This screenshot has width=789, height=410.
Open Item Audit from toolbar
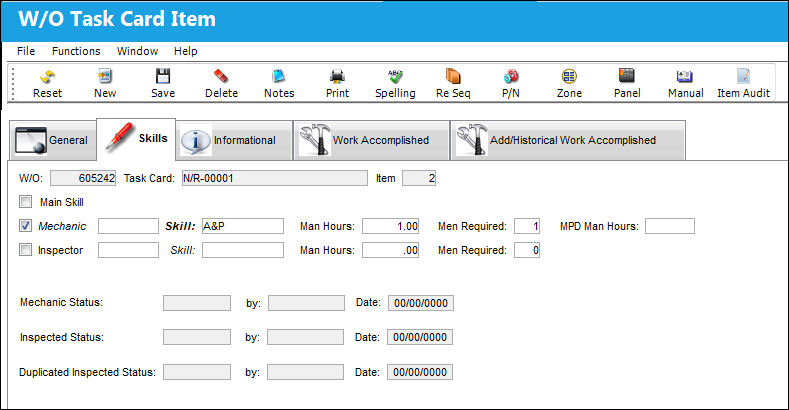point(743,84)
